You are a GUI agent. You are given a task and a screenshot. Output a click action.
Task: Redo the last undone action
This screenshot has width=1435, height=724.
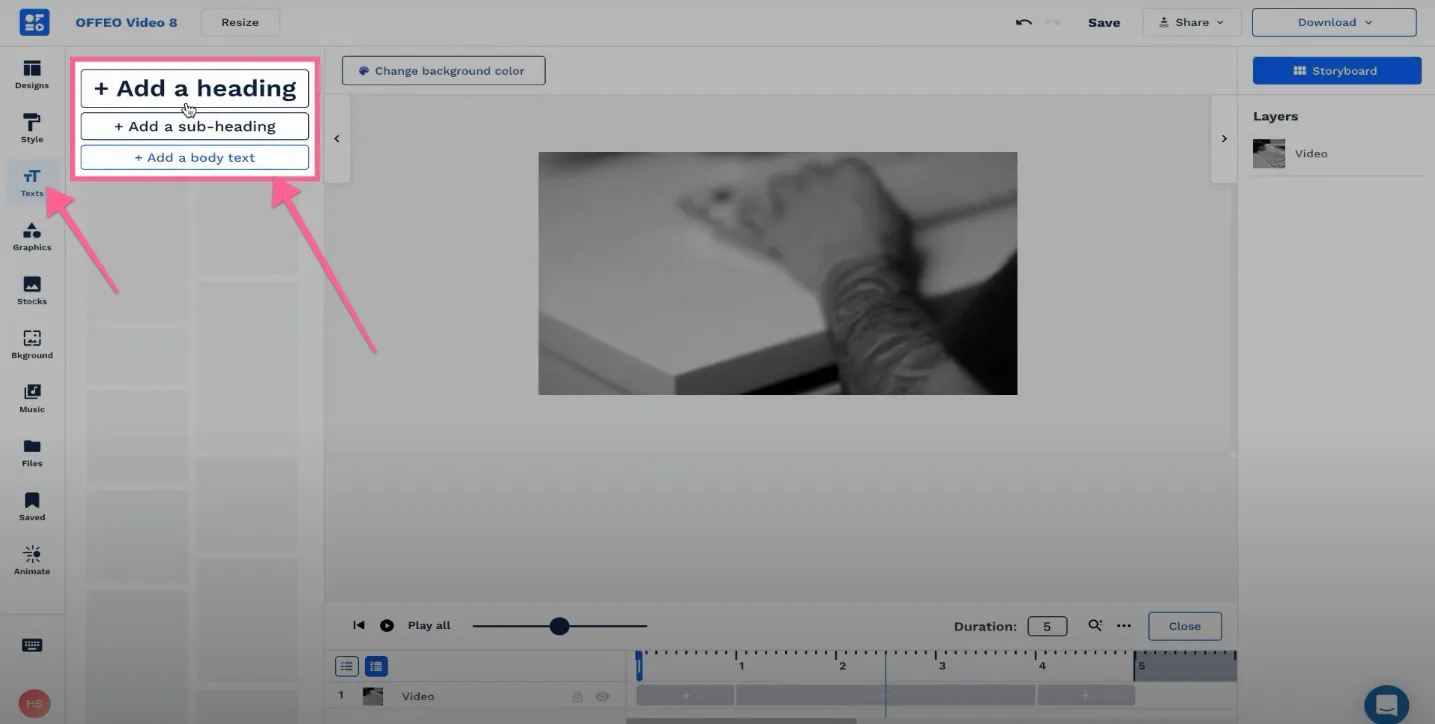click(1054, 22)
